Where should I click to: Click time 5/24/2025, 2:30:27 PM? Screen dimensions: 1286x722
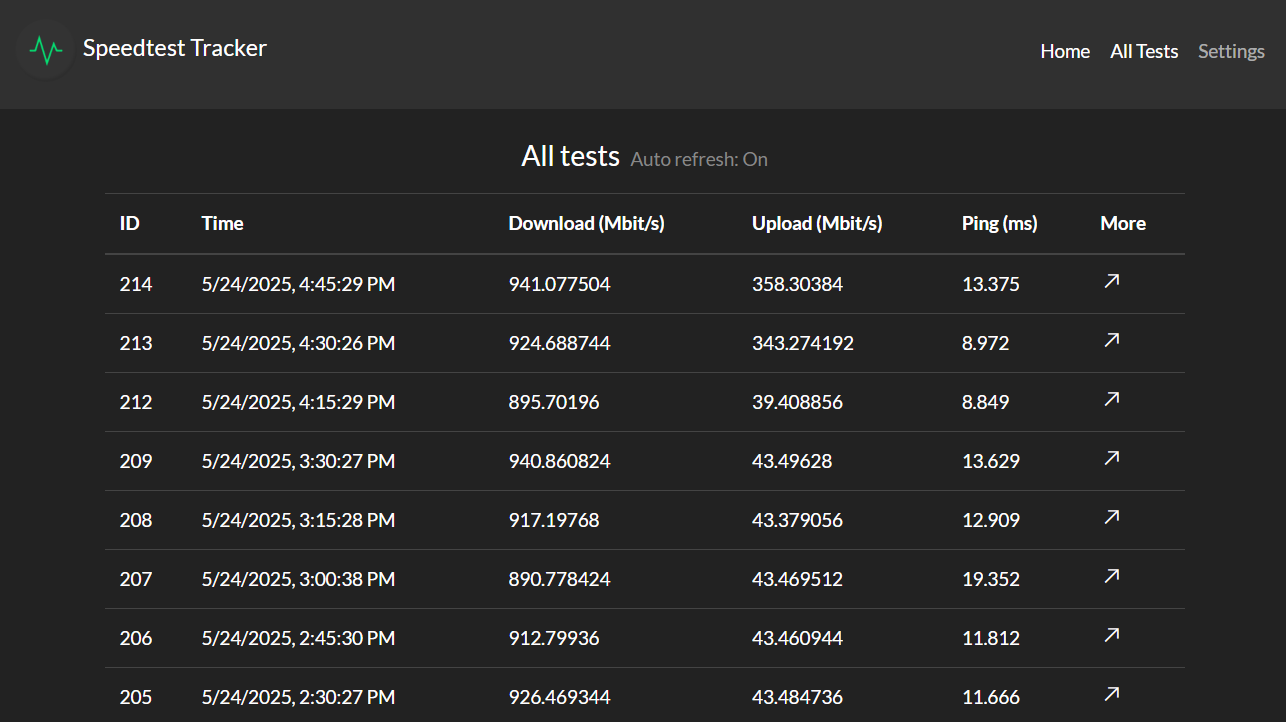tap(298, 697)
